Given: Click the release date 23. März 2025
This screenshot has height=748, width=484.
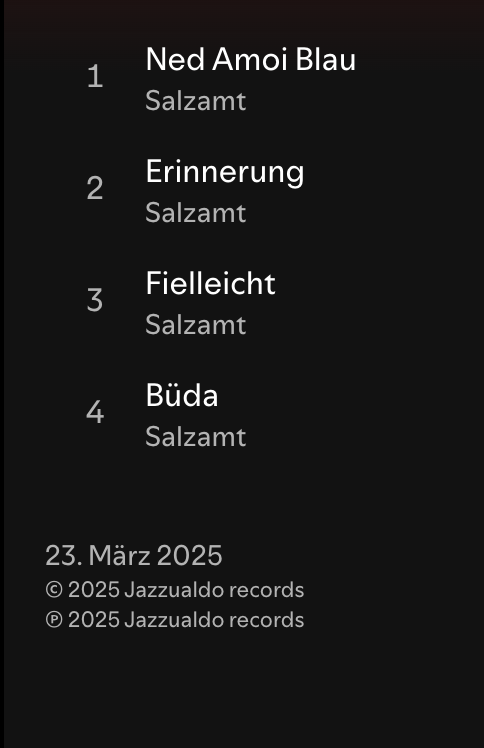Looking at the screenshot, I should click(134, 555).
